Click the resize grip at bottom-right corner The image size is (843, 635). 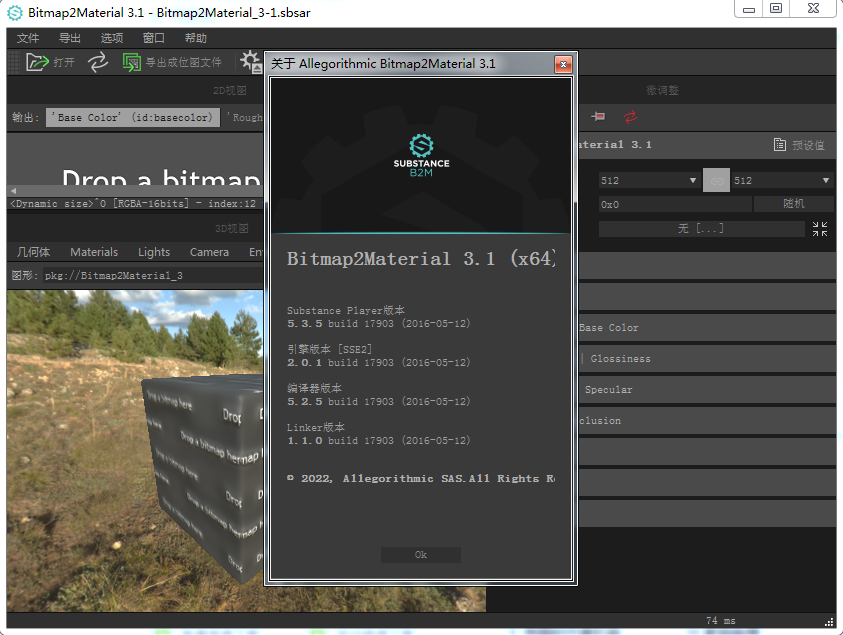(x=830, y=622)
